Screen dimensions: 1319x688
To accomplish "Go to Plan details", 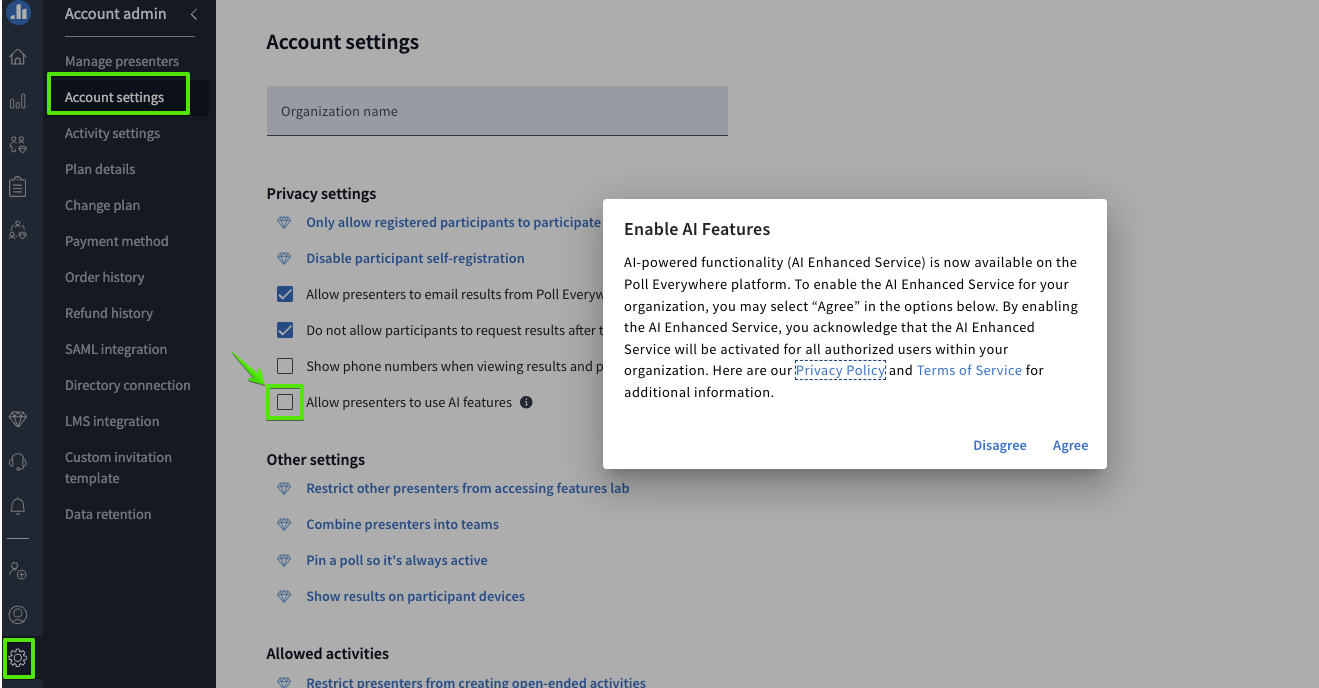I will click(x=100, y=169).
